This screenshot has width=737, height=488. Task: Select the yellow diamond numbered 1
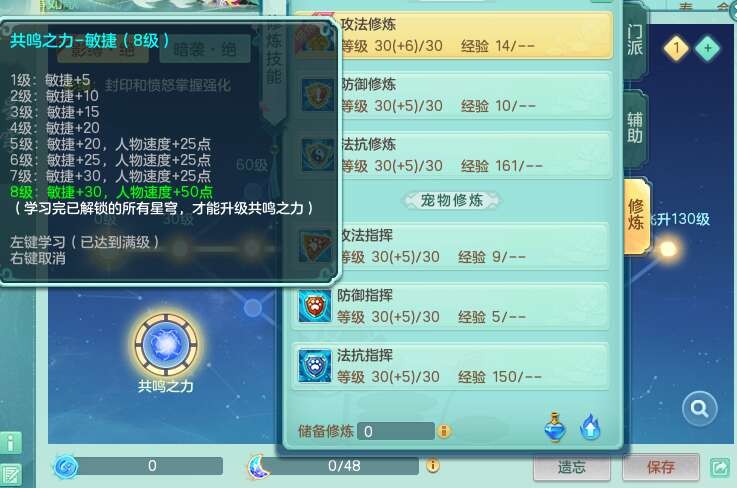point(676,48)
